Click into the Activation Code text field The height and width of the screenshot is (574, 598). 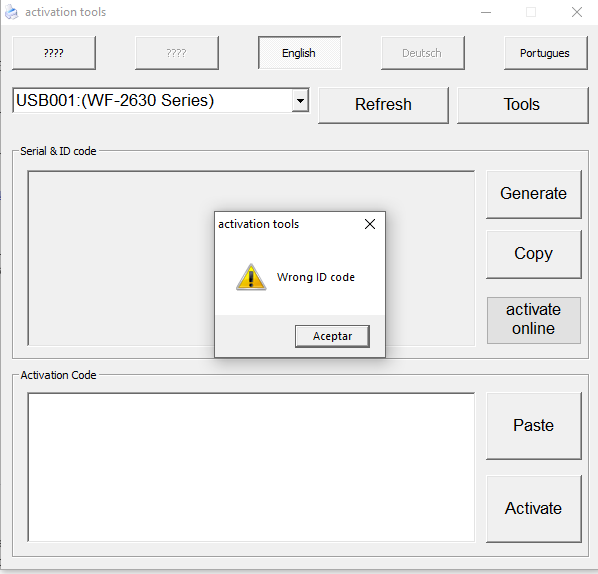coord(251,467)
